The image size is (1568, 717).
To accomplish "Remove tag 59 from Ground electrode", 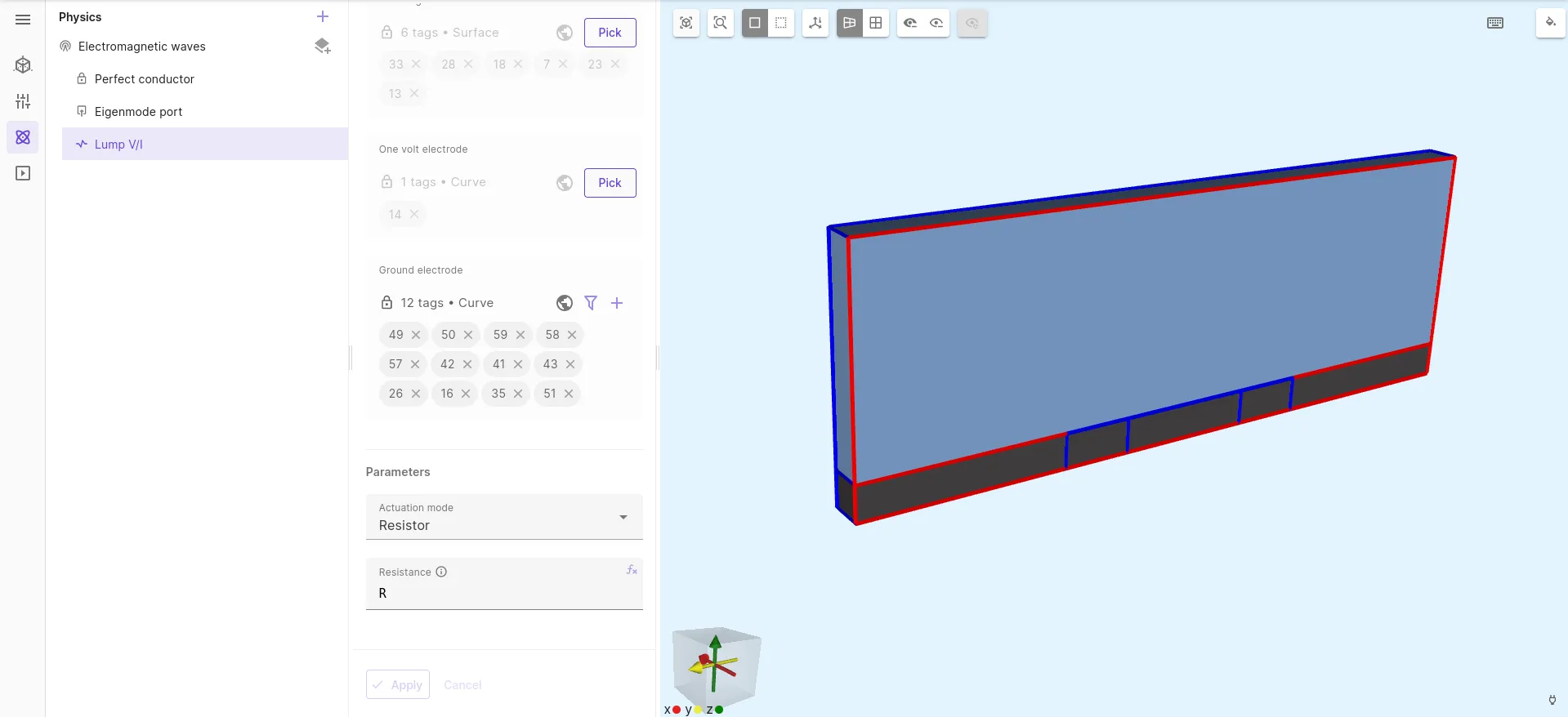I will (x=520, y=335).
